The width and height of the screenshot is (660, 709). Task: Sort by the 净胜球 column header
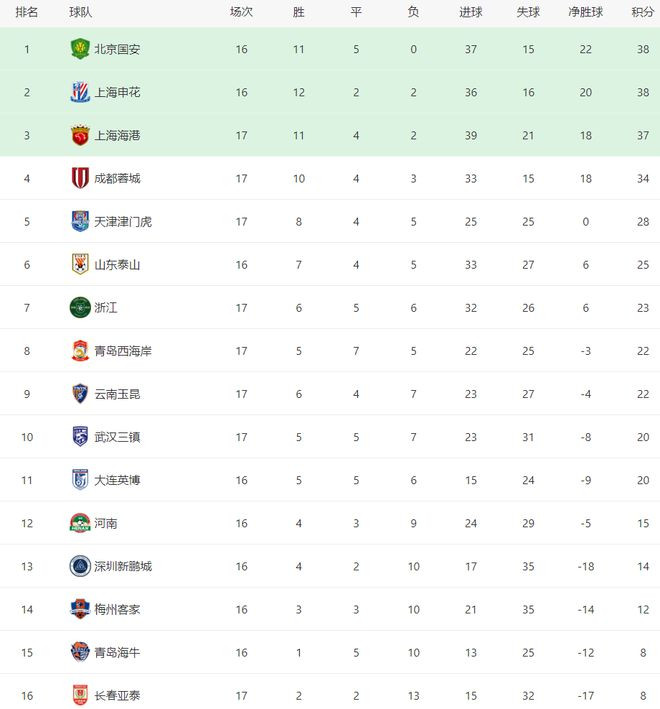pos(585,12)
